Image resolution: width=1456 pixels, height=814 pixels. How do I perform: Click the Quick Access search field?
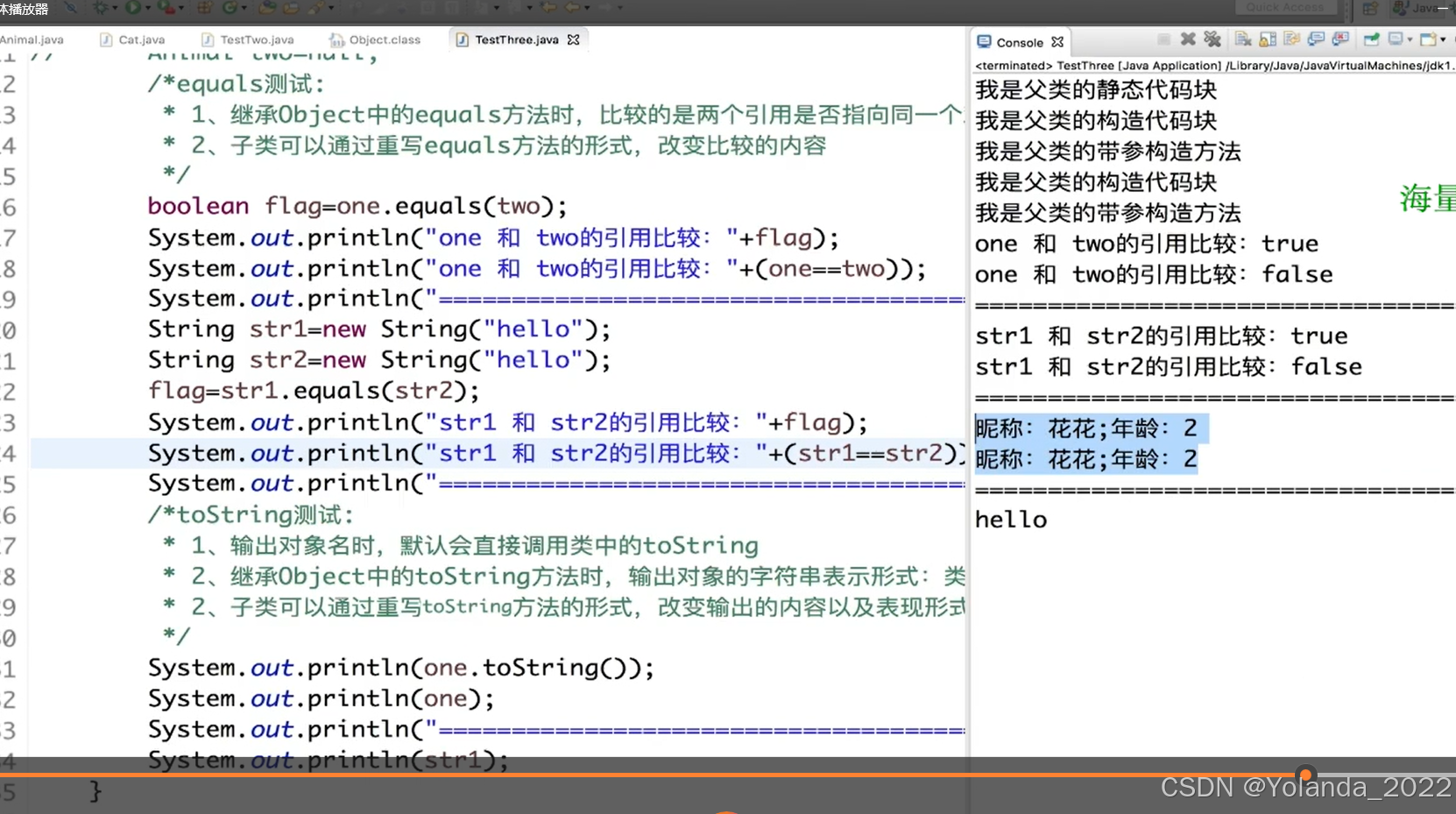[x=1285, y=7]
